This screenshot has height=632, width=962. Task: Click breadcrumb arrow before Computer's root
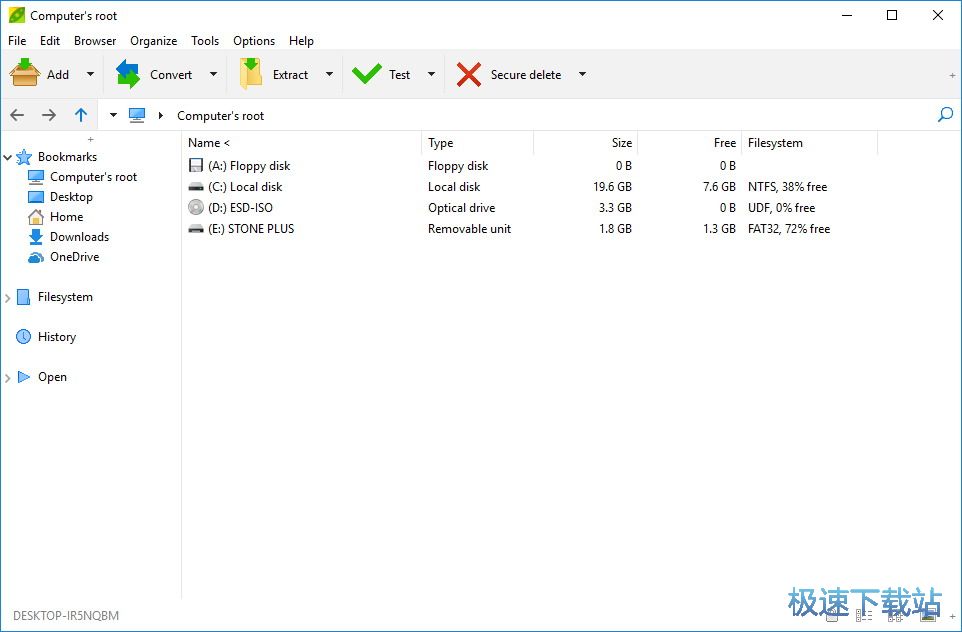pos(161,115)
